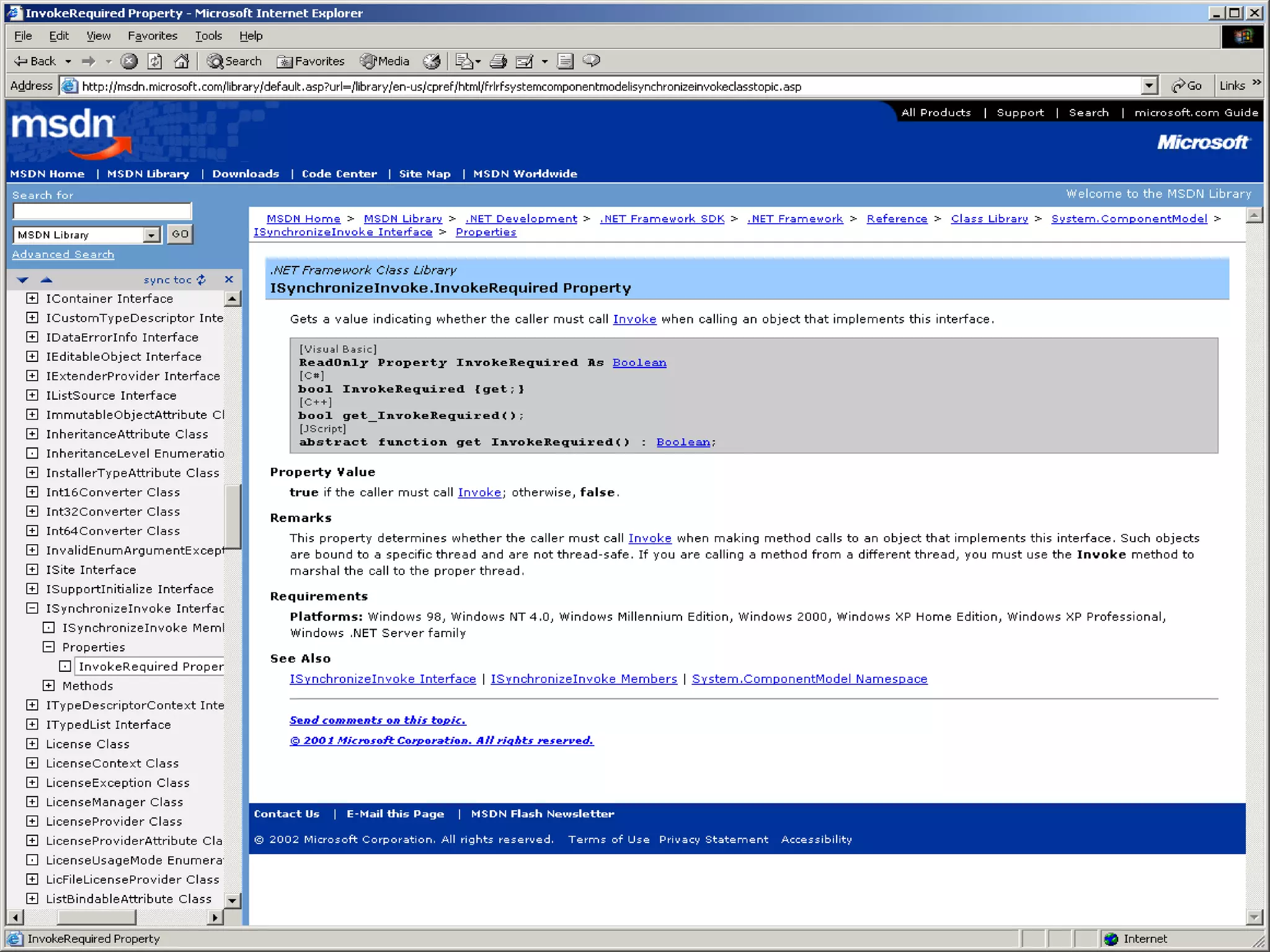Click the sync toc icon
1270x952 pixels.
tap(201, 280)
